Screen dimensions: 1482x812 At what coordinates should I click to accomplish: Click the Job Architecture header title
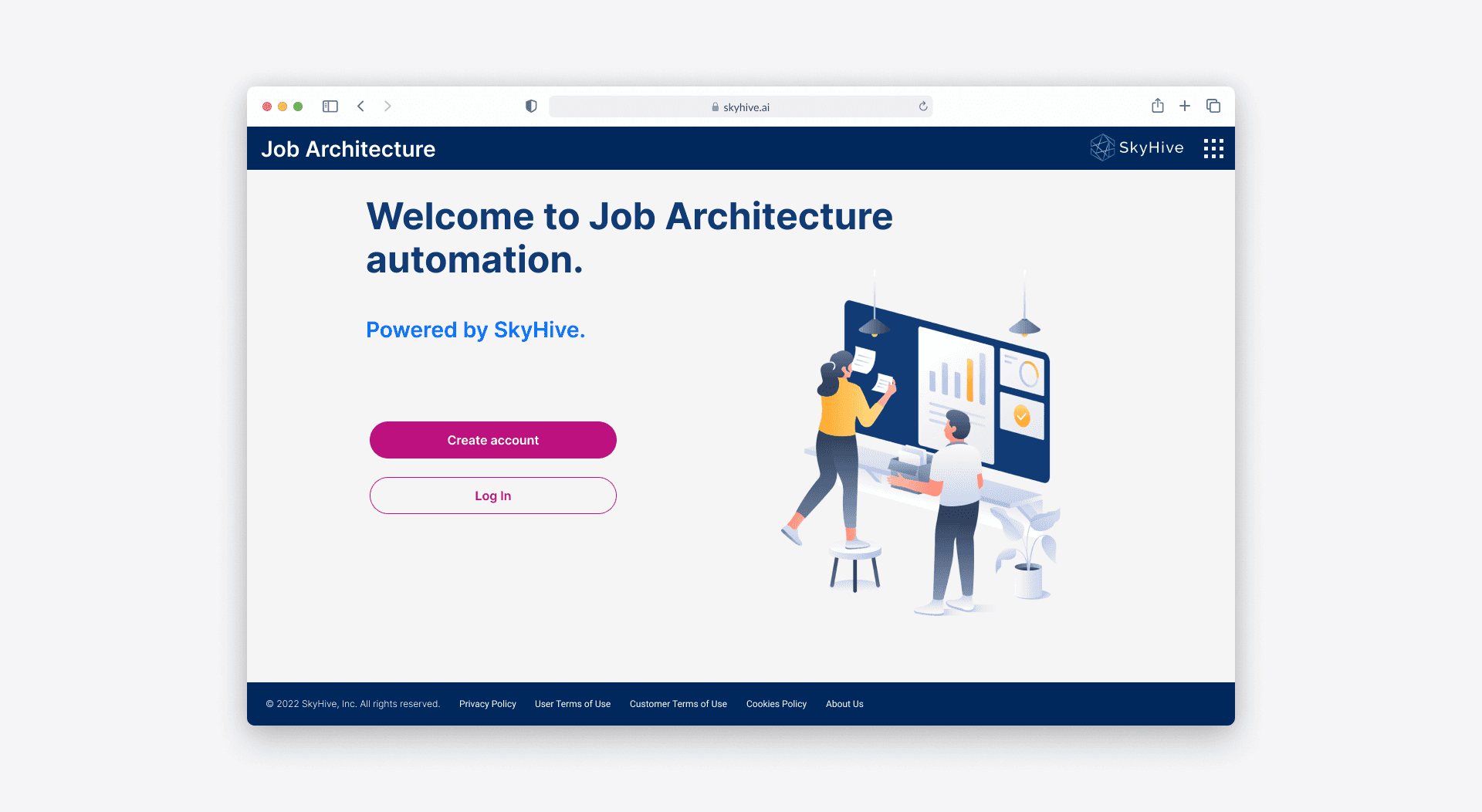tap(348, 149)
